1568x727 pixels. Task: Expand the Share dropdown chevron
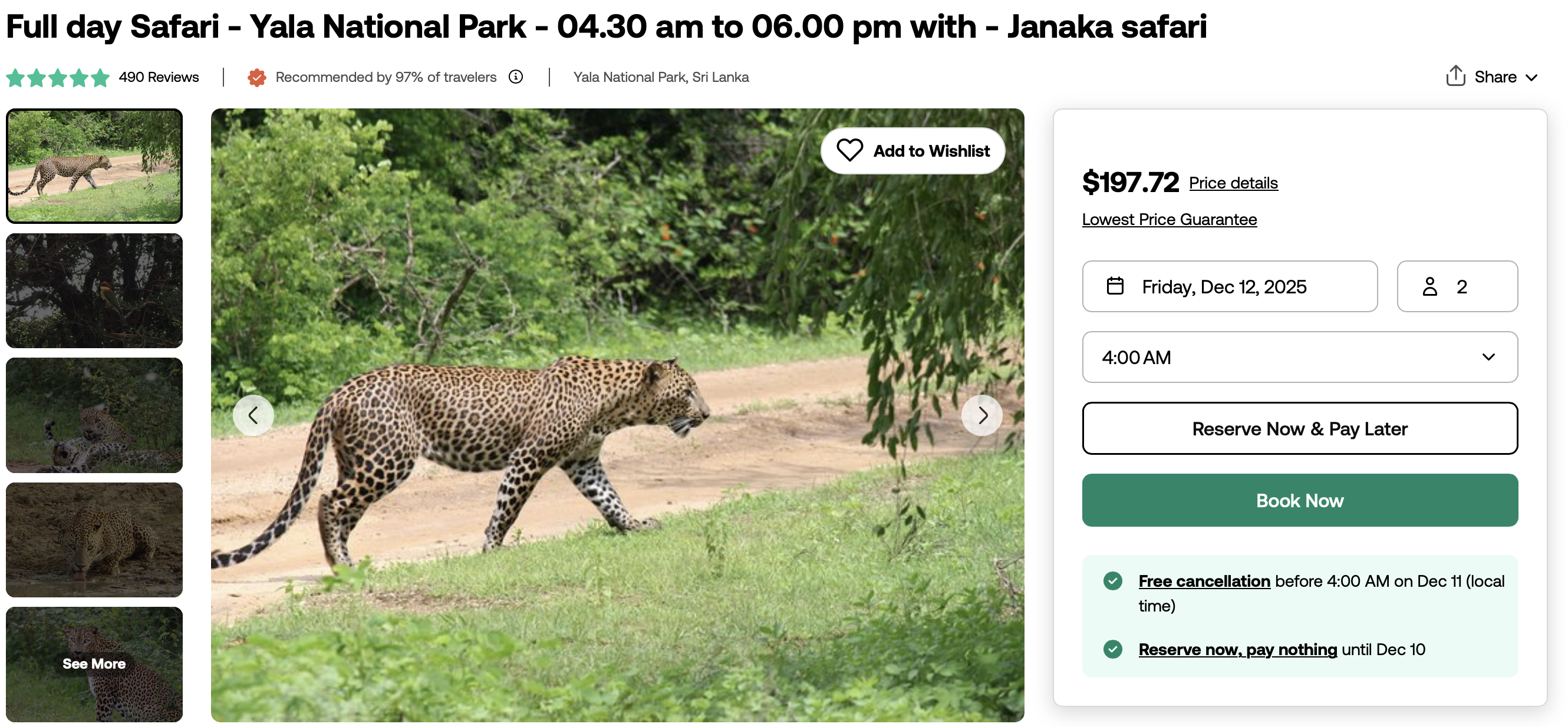click(1531, 77)
